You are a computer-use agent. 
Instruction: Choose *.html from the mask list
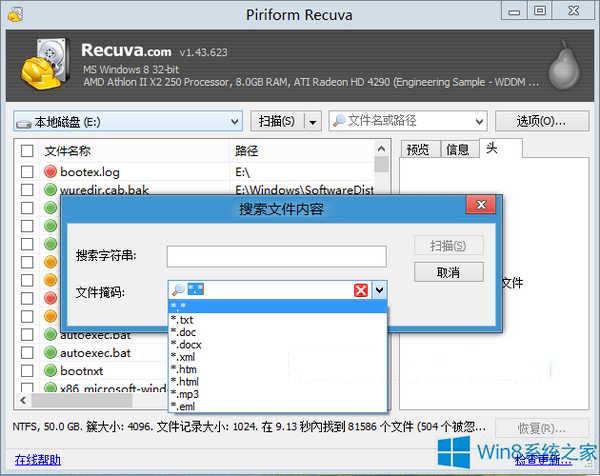tap(278, 381)
